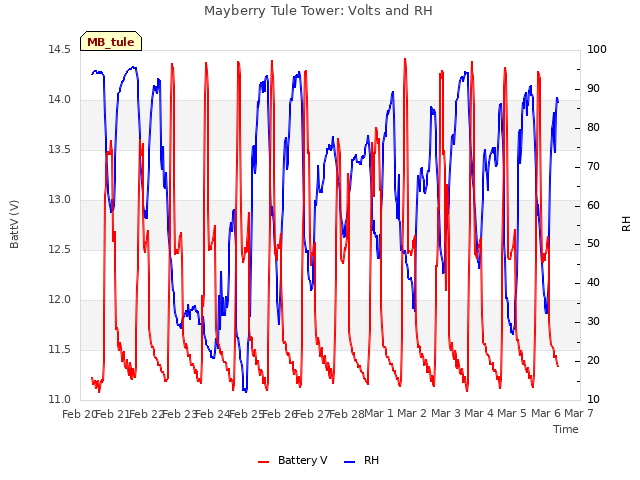Click the Feb 22 date label
640x480 pixels.
[146, 414]
